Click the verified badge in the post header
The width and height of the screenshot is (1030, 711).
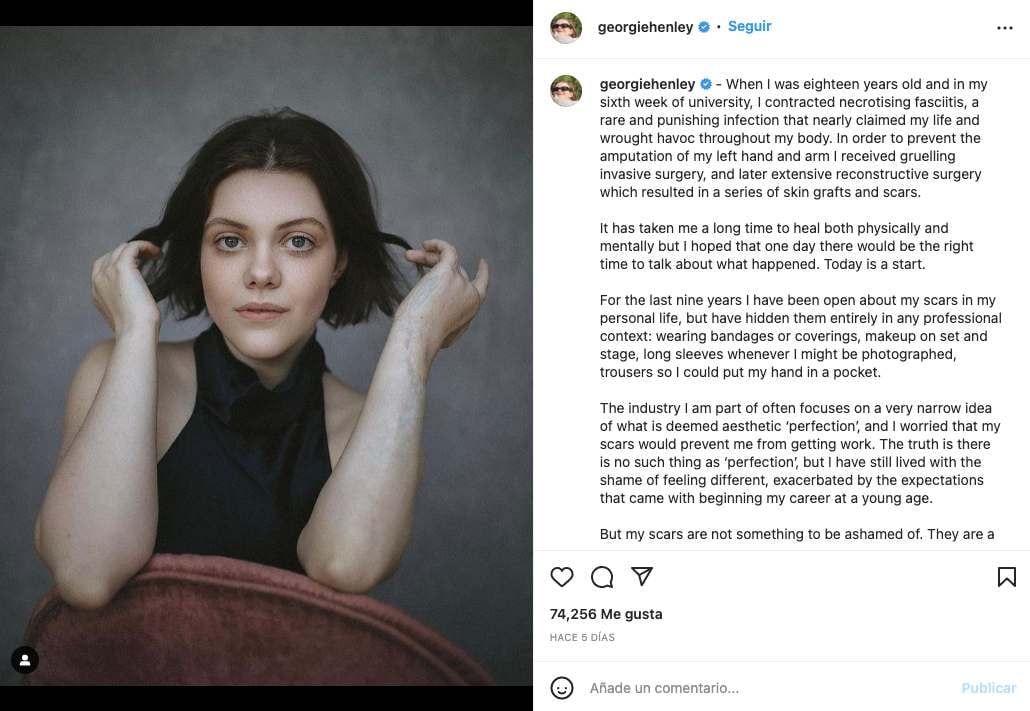tap(704, 28)
